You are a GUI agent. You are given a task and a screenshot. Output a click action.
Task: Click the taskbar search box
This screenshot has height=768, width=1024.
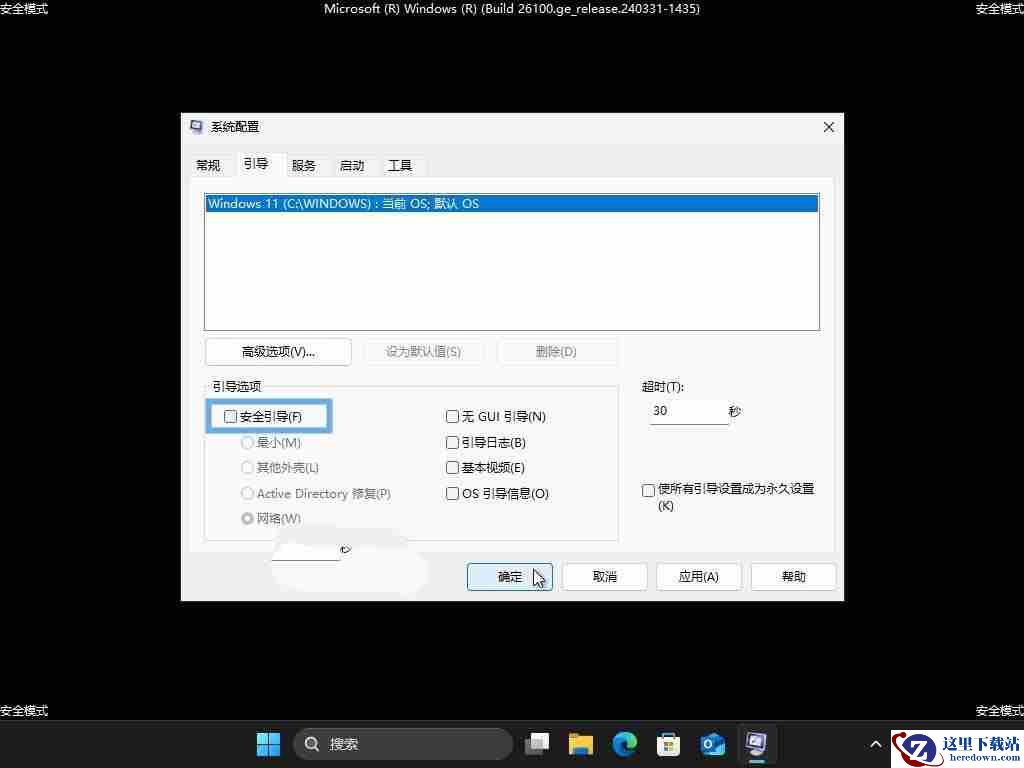click(x=403, y=744)
